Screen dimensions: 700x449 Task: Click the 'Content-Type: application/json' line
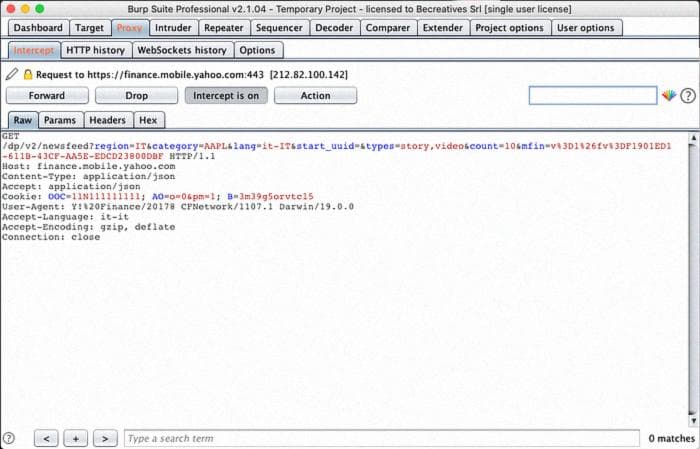click(x=88, y=176)
